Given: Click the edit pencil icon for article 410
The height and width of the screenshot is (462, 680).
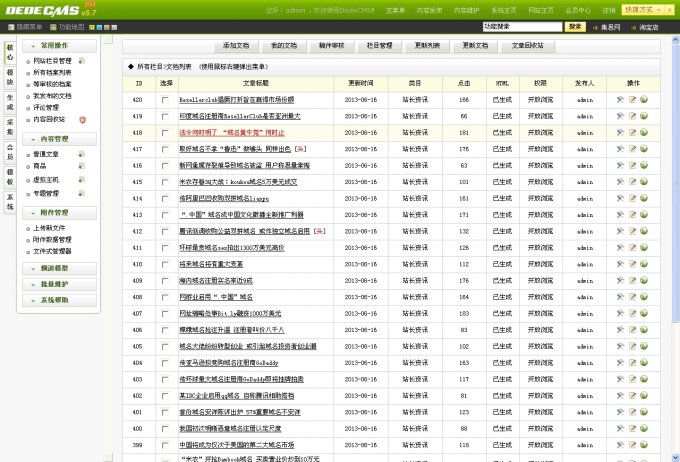Looking at the screenshot, I should point(632,264).
